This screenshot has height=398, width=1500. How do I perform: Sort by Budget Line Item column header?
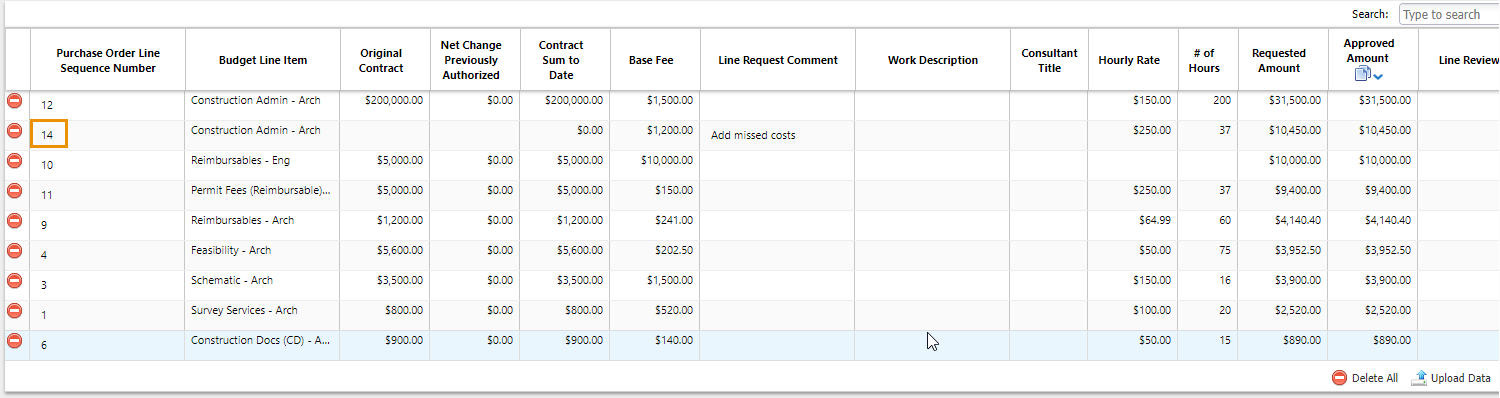click(x=263, y=60)
